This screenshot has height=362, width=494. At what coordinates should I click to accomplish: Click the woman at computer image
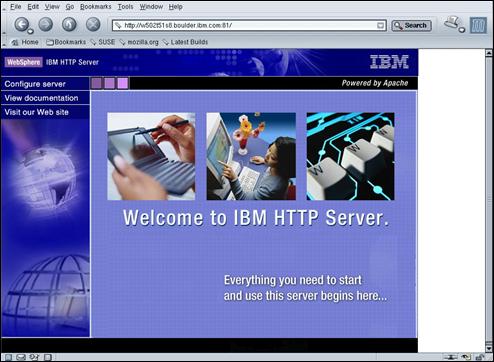[x=251, y=156]
